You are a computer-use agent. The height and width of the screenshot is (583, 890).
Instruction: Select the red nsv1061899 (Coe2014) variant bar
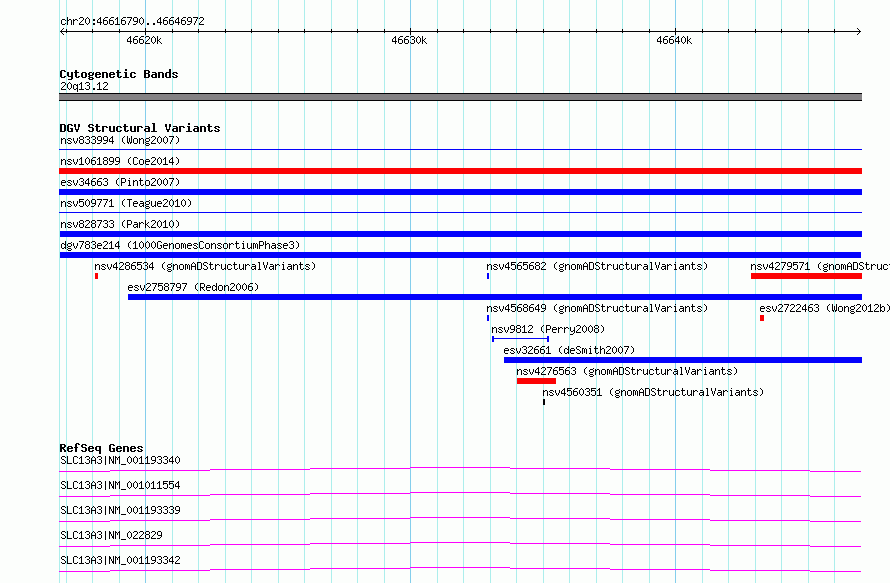pos(460,171)
